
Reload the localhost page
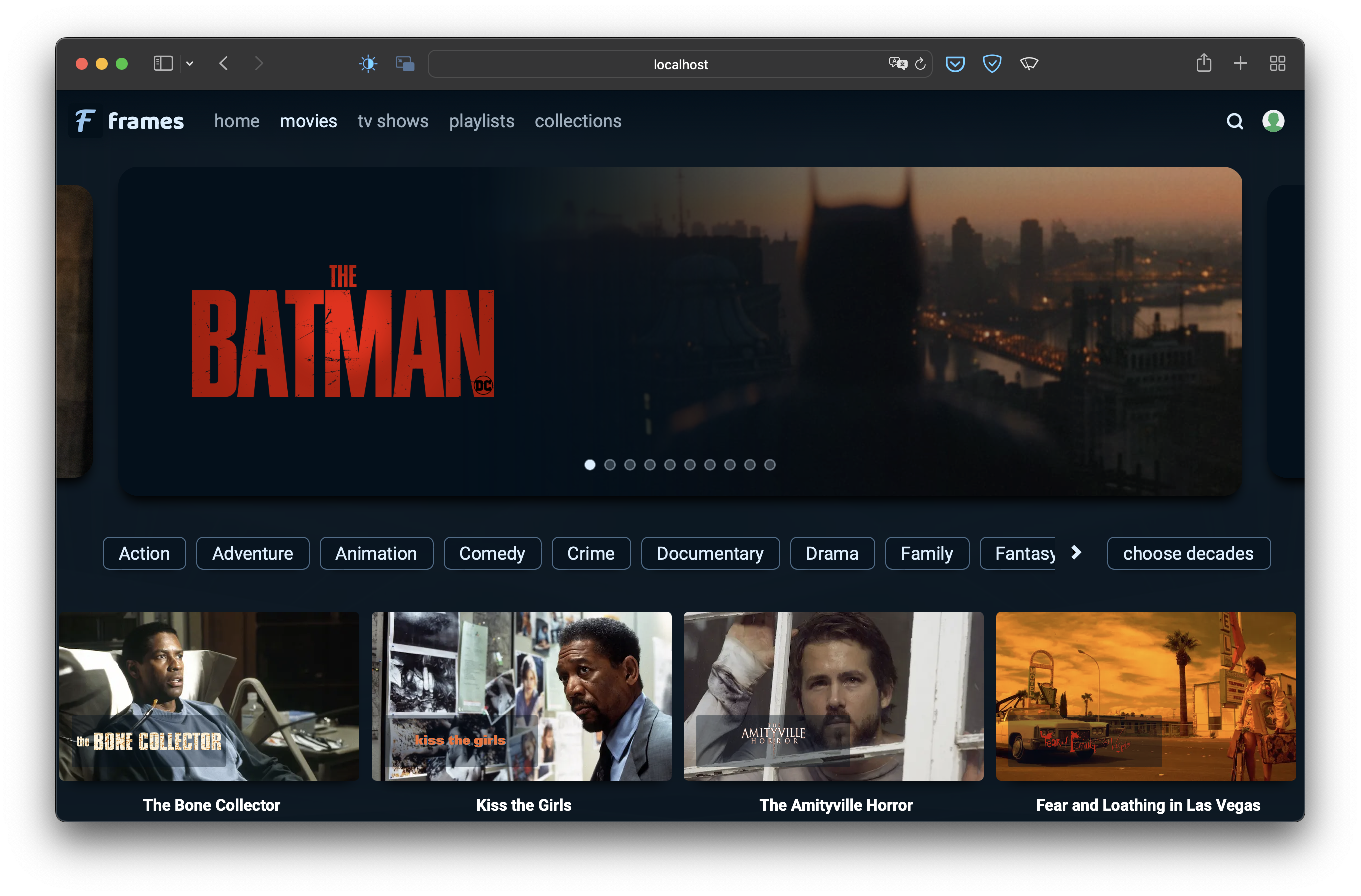[920, 64]
